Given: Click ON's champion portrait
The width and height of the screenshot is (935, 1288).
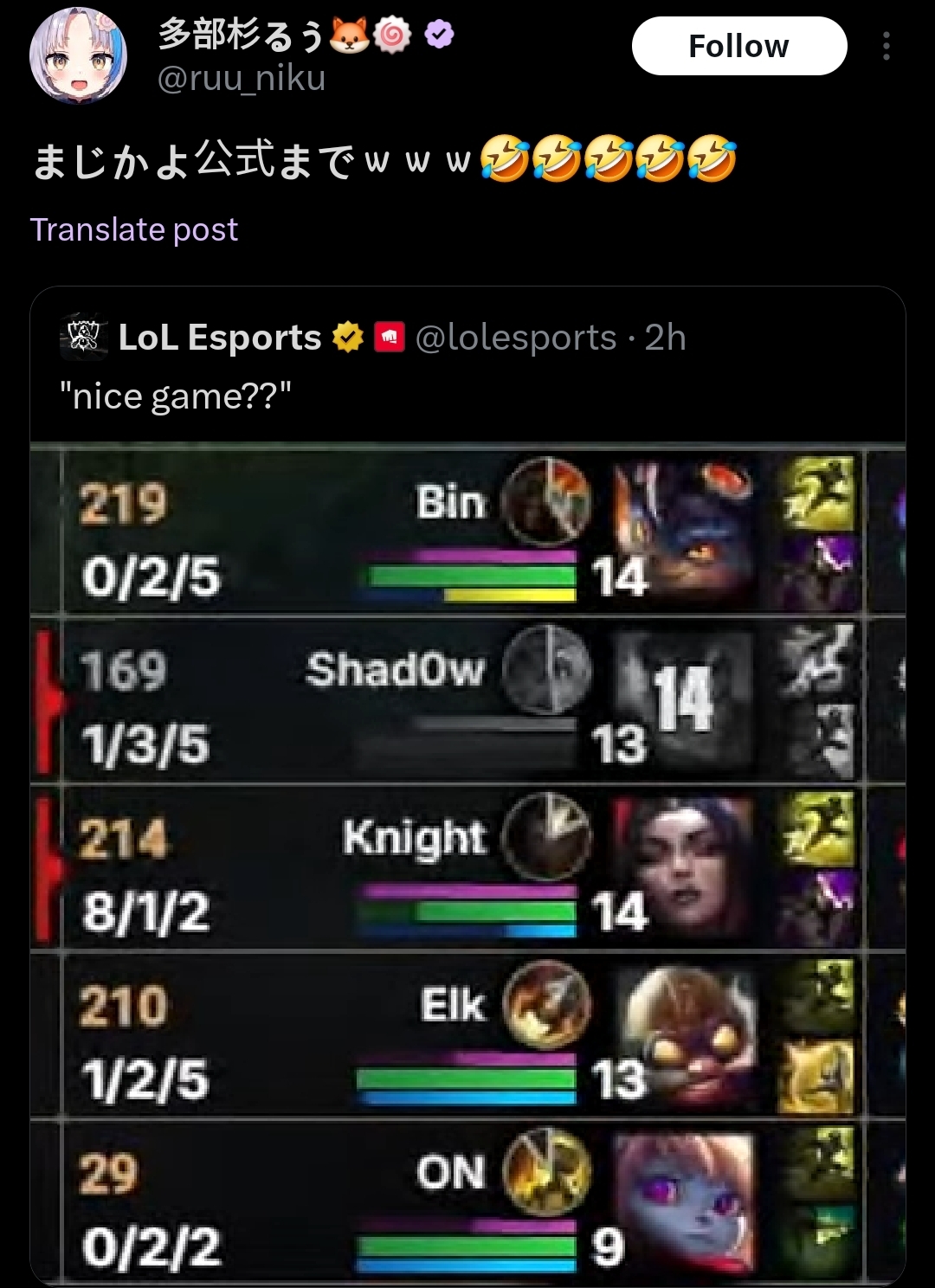Looking at the screenshot, I should pos(684,1203).
